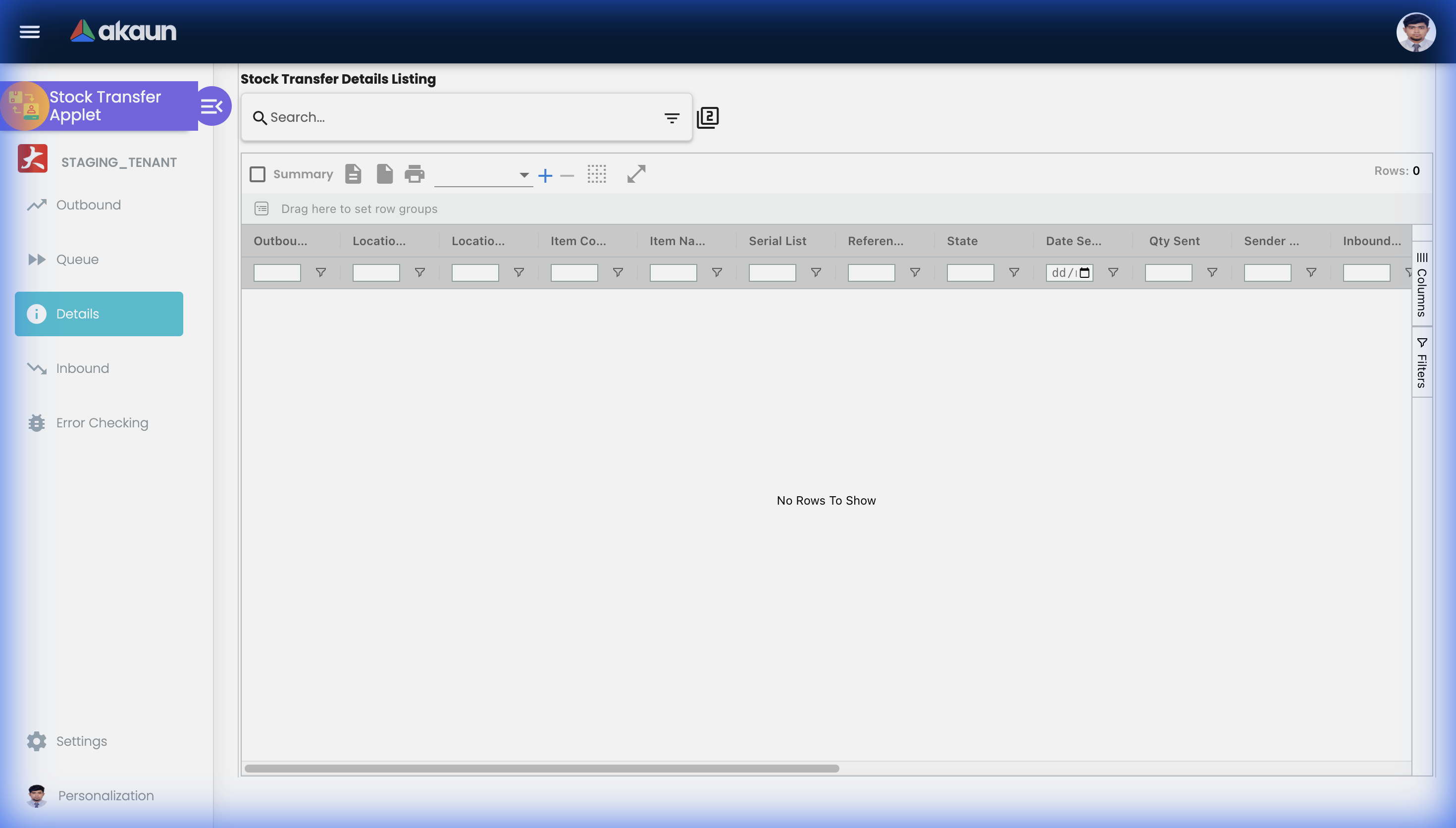Screen dimensions: 1456x828
Task: Open the Columns side panel tab
Action: coord(1422,284)
